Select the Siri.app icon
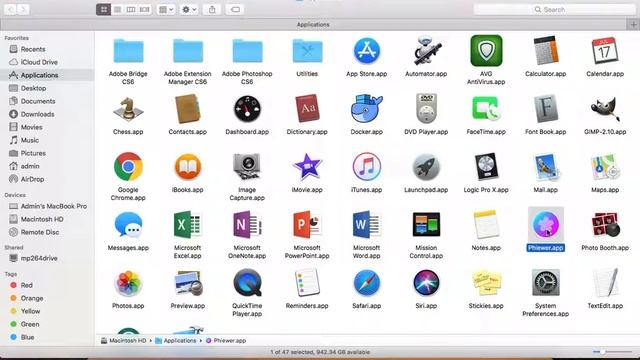This screenshot has height=360, width=640. pyautogui.click(x=426, y=282)
